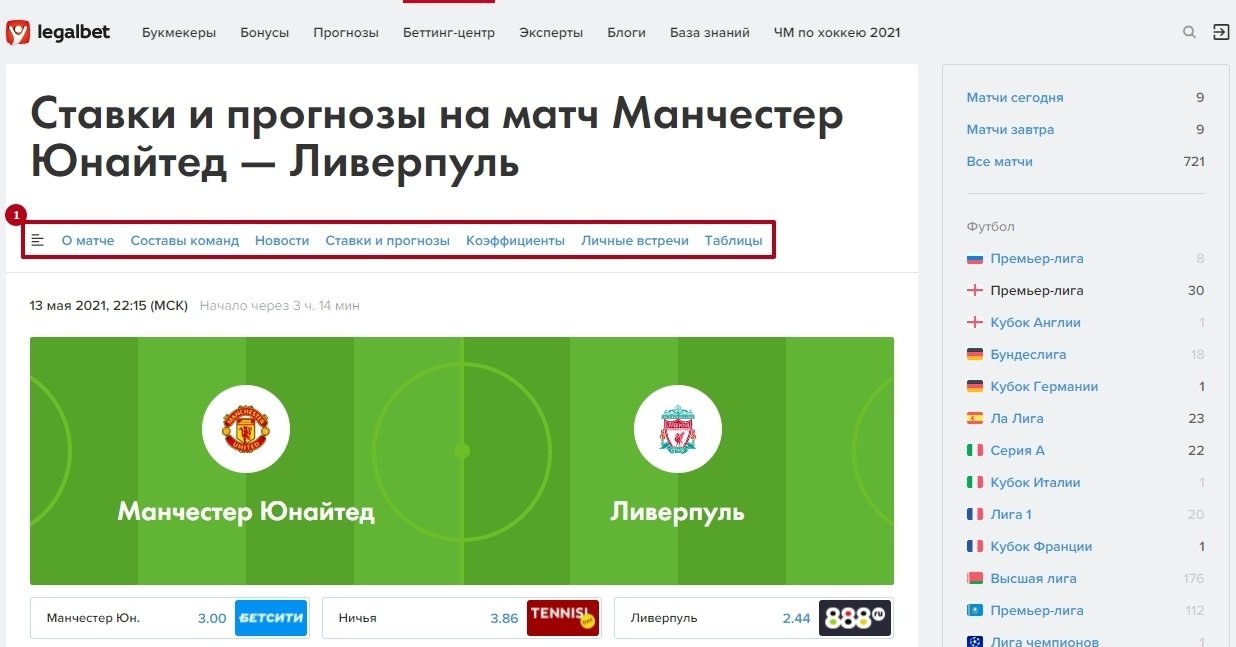The image size is (1236, 647).
Task: Open the 888.ru bookmaker logo
Action: pyautogui.click(x=854, y=618)
